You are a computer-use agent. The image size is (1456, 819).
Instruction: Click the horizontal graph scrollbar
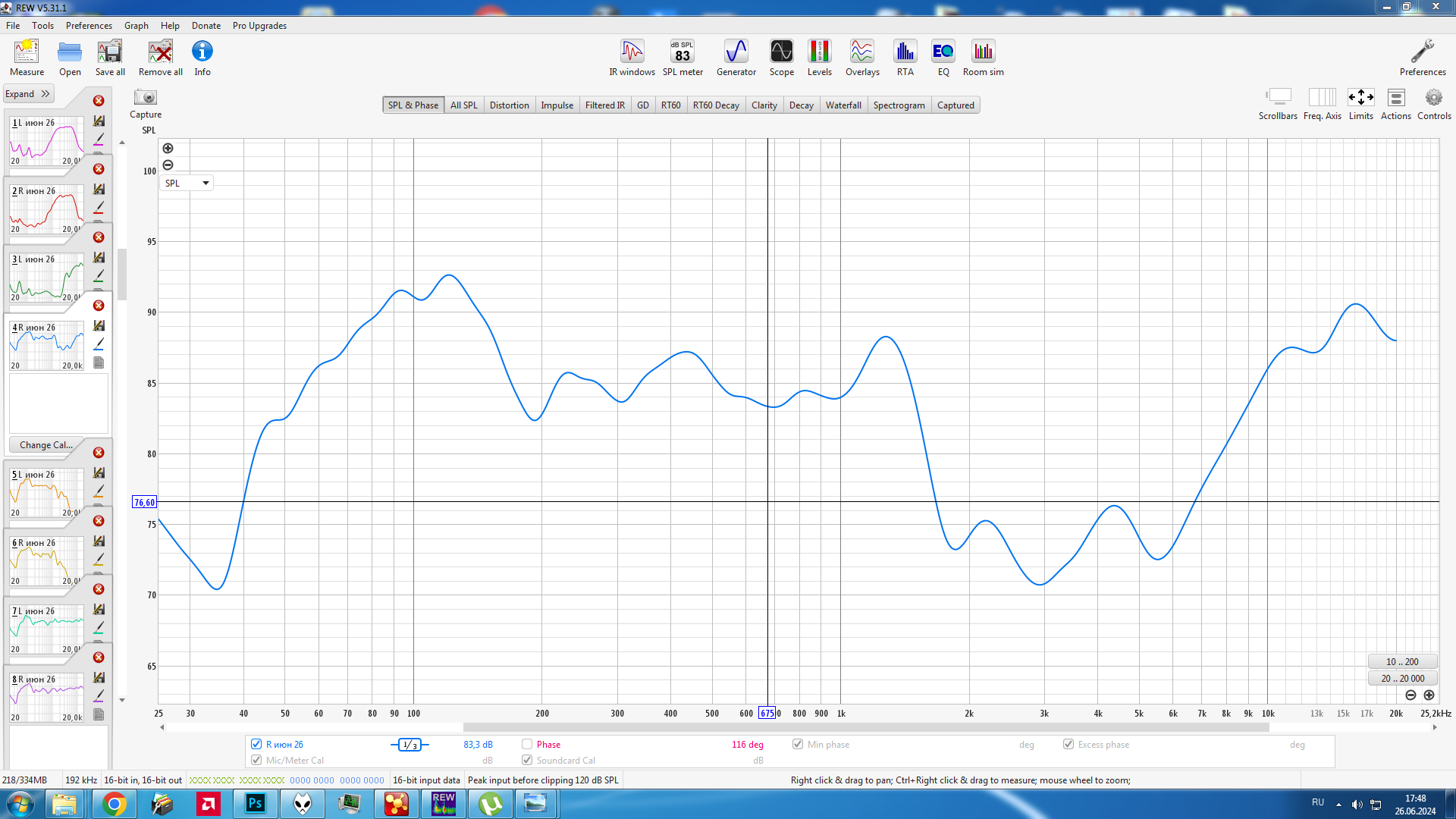coord(866,727)
